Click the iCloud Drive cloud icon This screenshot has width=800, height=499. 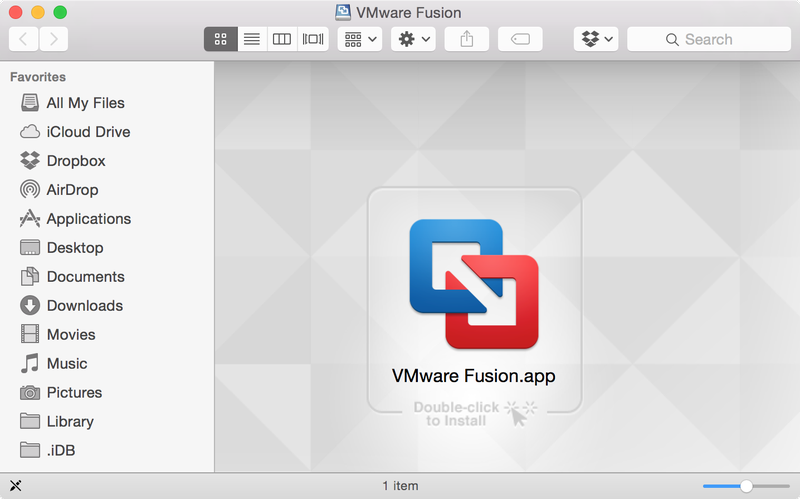click(30, 132)
